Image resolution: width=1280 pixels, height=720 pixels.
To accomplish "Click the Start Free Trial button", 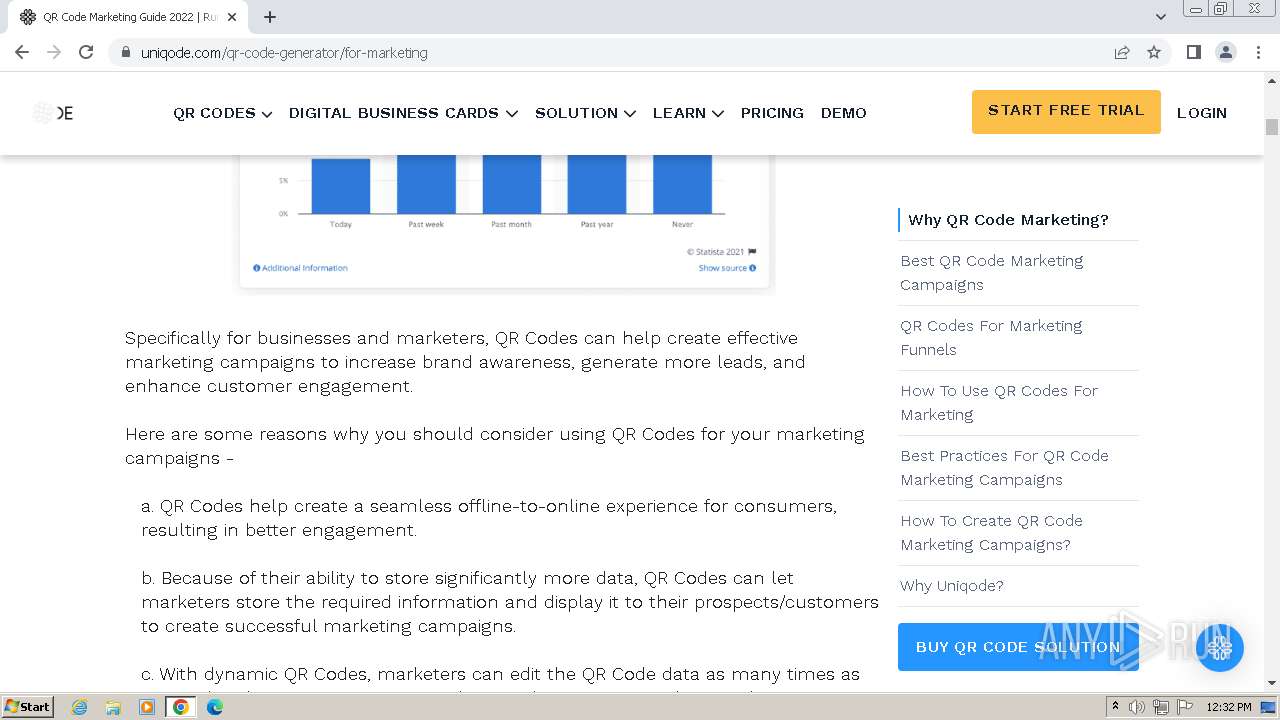I will click(1066, 111).
